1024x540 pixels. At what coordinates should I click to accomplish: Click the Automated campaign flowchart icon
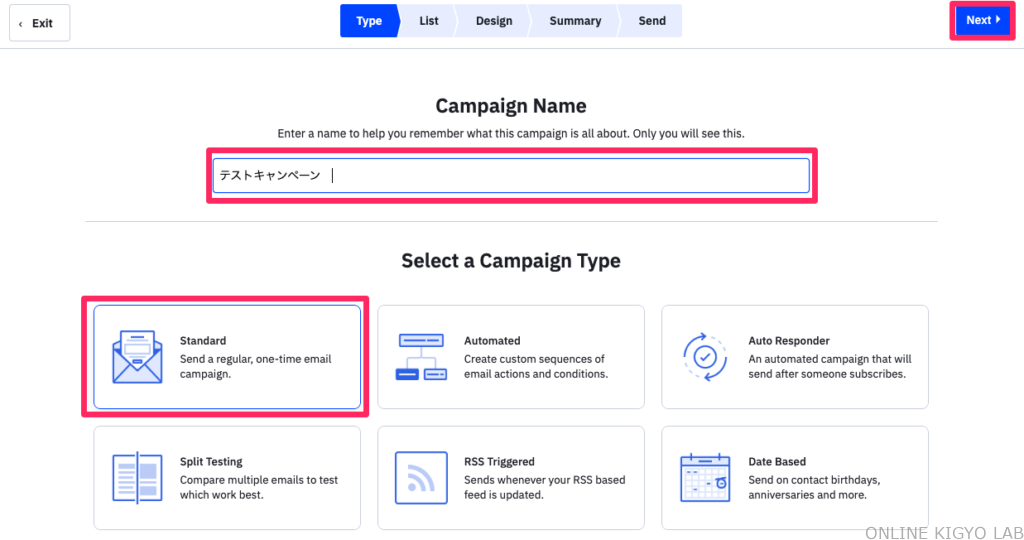tap(421, 357)
